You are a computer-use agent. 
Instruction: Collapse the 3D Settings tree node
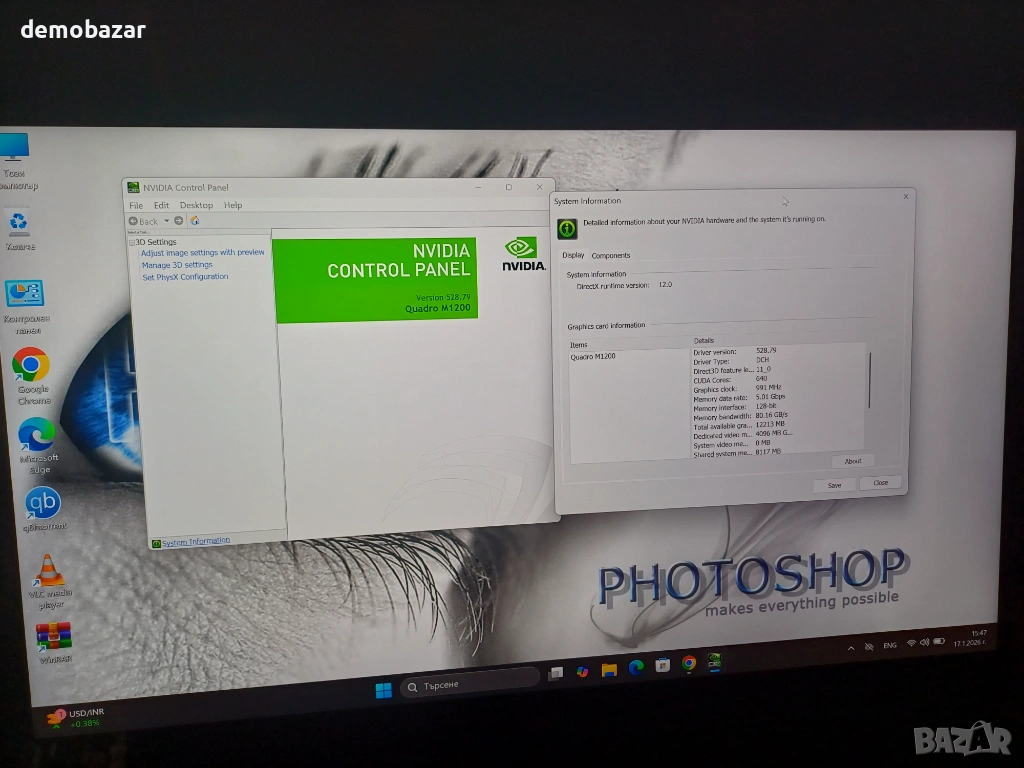[131, 242]
